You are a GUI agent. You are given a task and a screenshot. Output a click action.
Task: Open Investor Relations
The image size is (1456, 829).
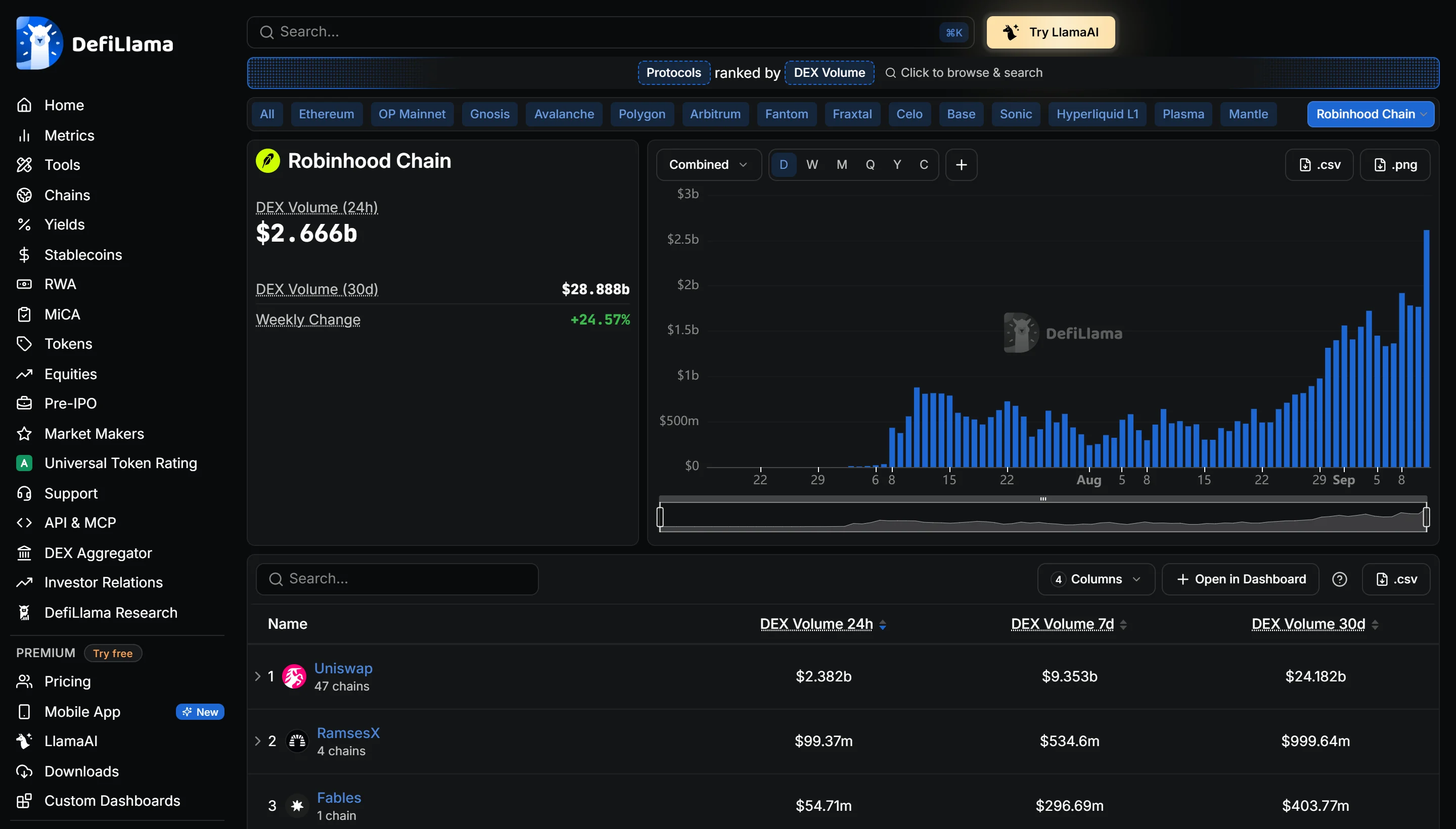[x=104, y=582]
